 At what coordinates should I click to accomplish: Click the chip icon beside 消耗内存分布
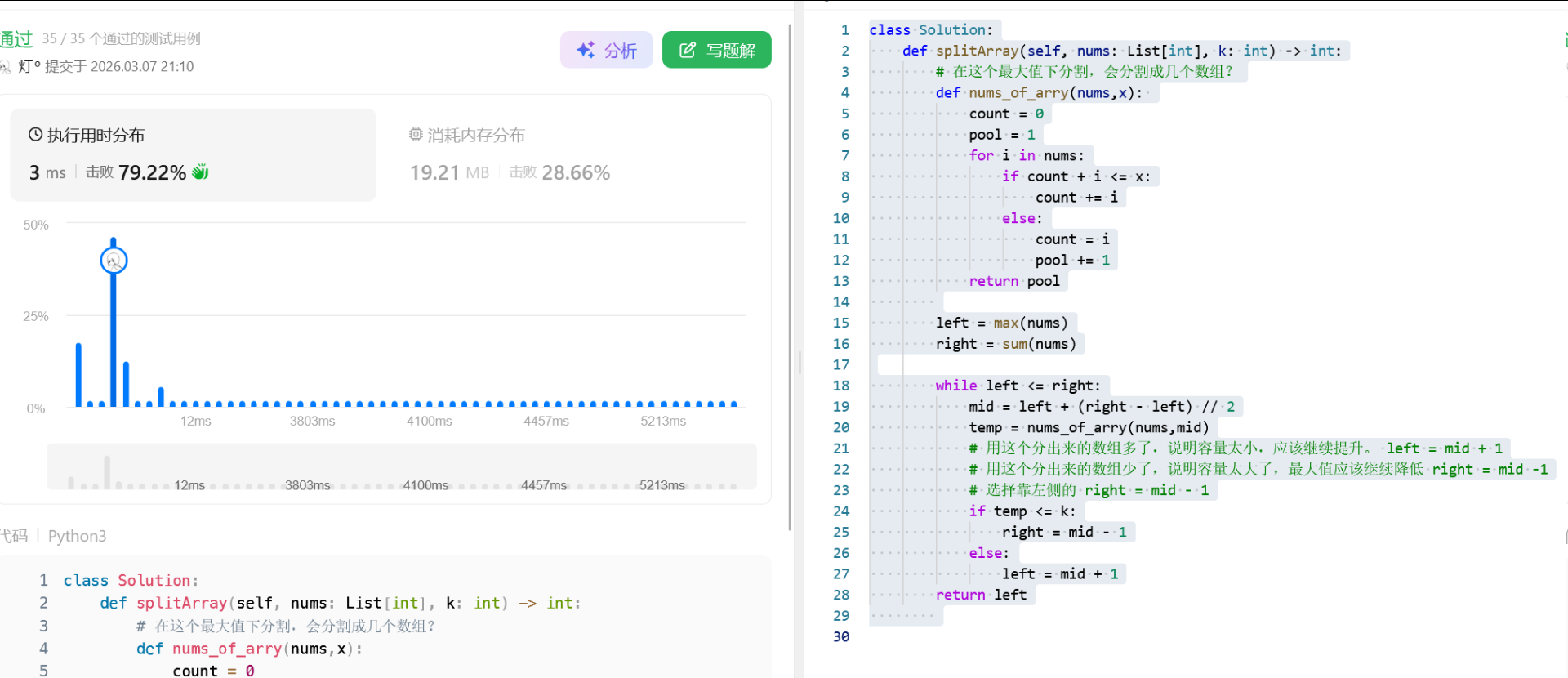(x=416, y=135)
